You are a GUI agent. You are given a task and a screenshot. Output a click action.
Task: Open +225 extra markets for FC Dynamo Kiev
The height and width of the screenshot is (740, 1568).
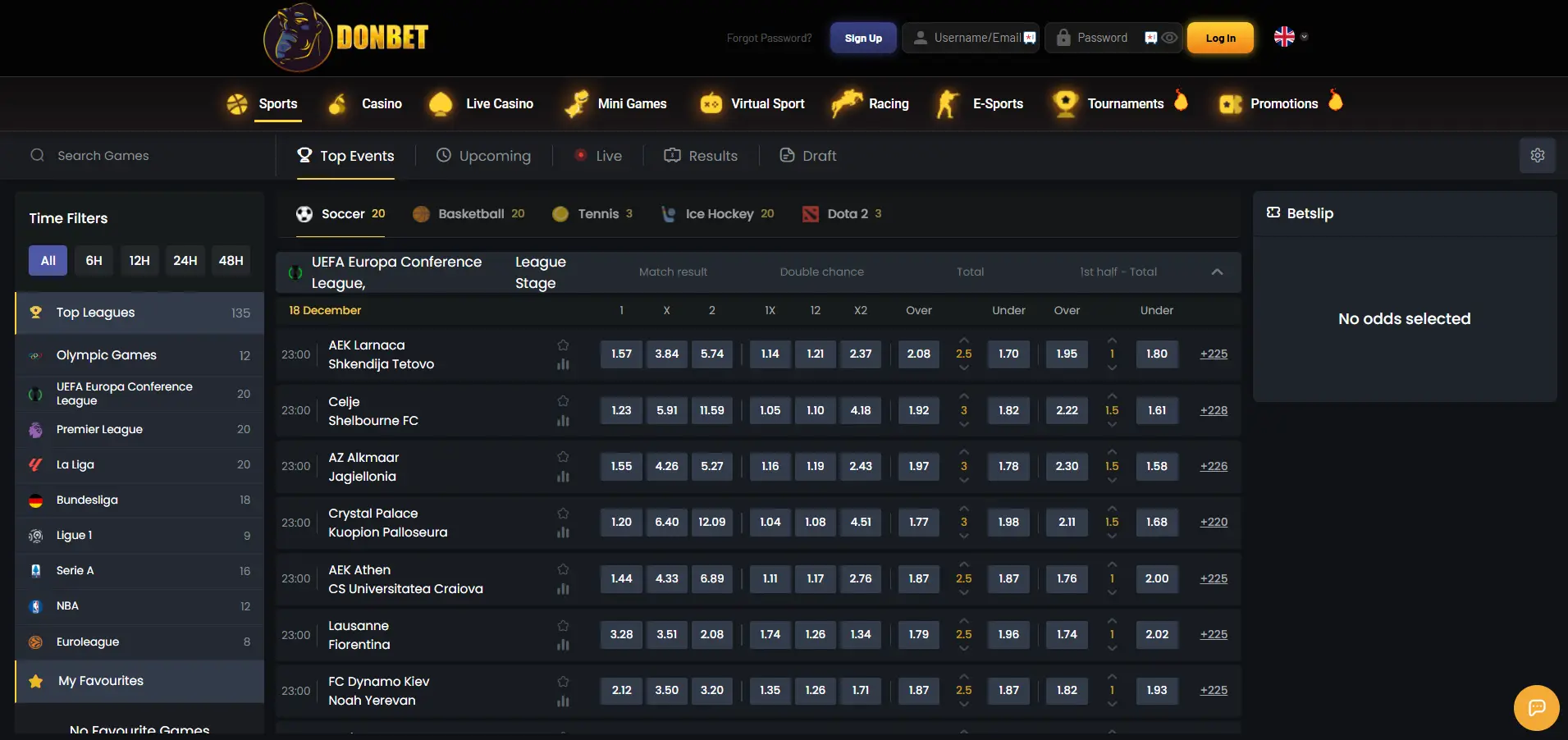tap(1213, 690)
